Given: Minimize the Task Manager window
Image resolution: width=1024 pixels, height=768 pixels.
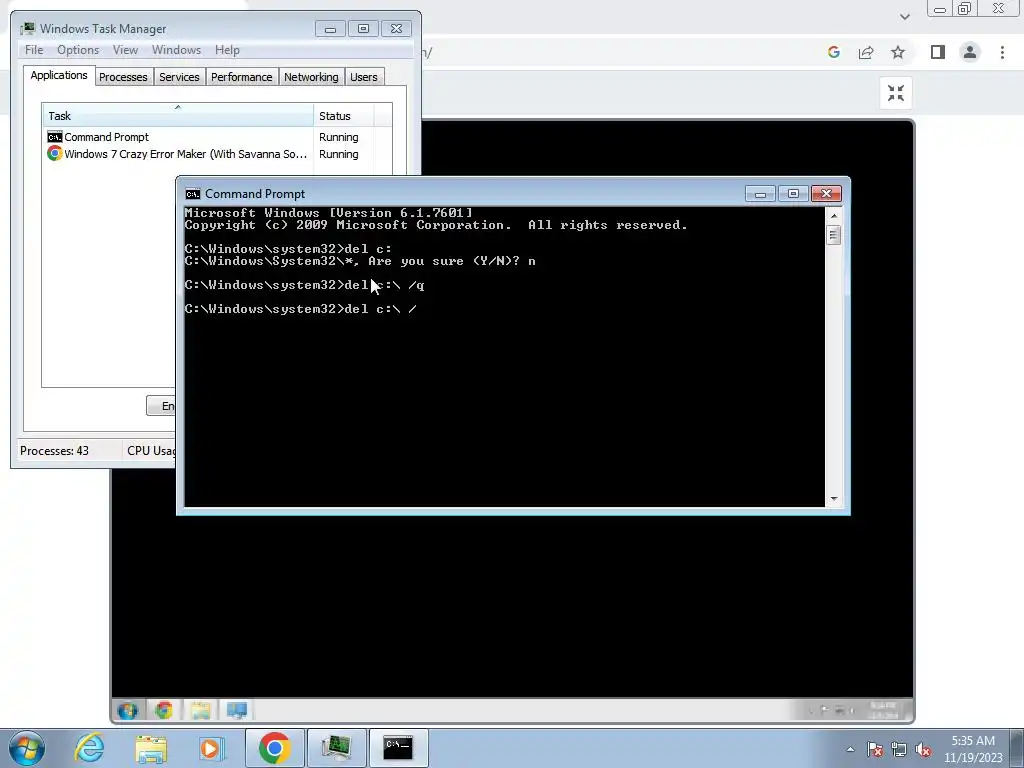Looking at the screenshot, I should [330, 29].
